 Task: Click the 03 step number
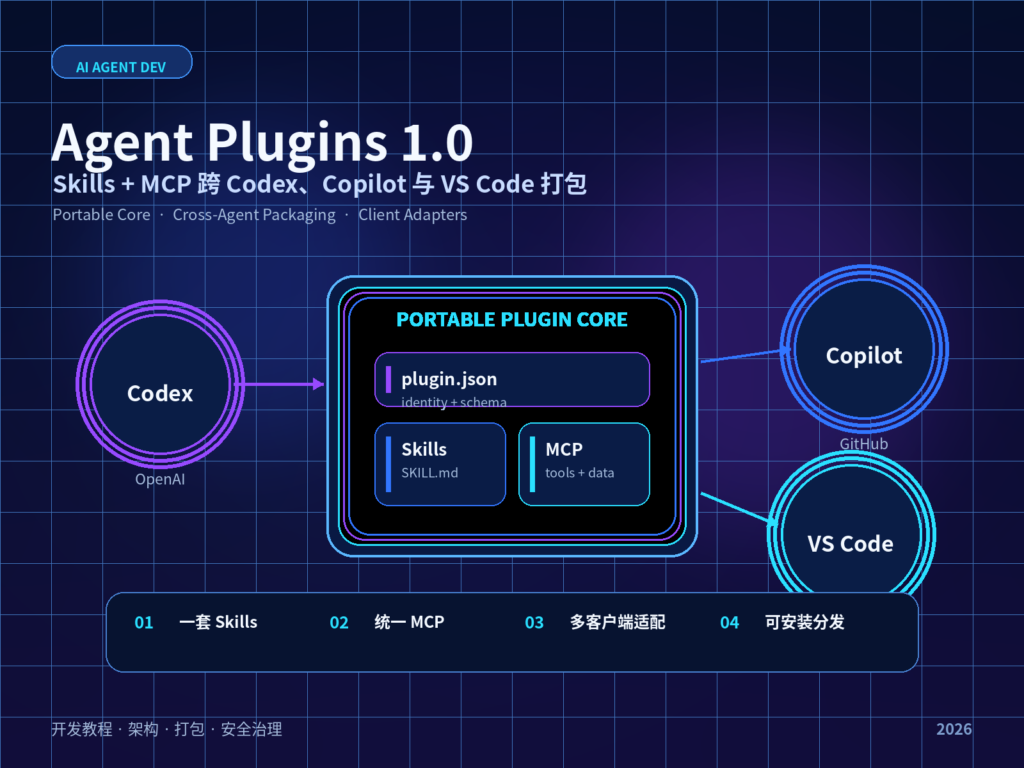pos(534,622)
